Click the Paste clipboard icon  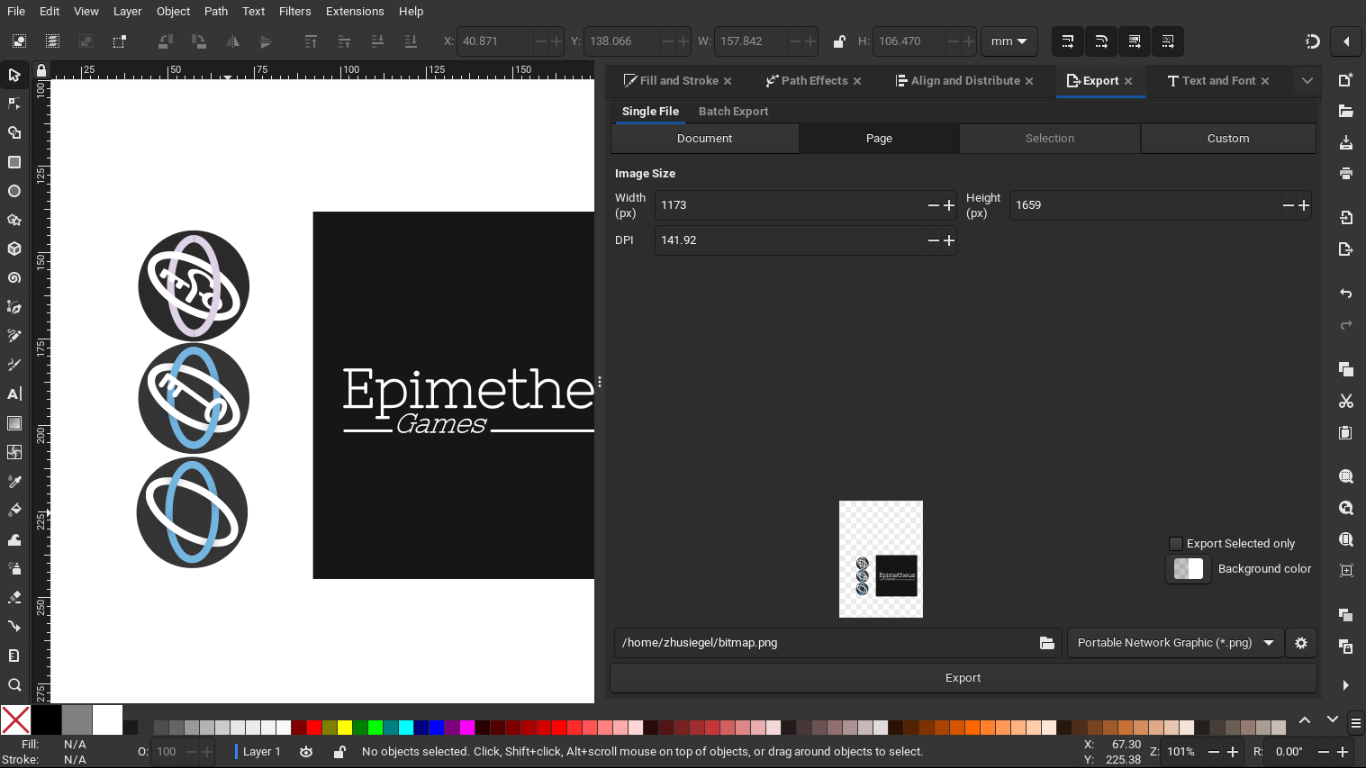click(1346, 433)
